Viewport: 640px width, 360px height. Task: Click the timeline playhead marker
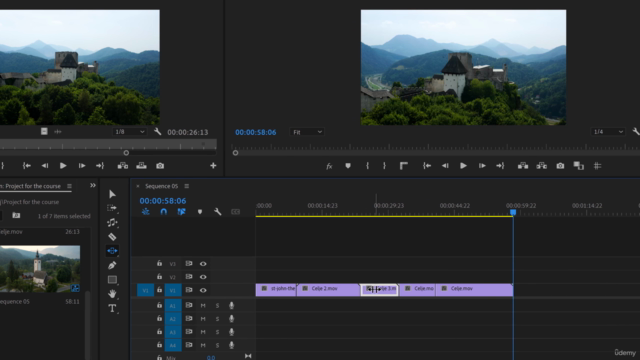[513, 212]
